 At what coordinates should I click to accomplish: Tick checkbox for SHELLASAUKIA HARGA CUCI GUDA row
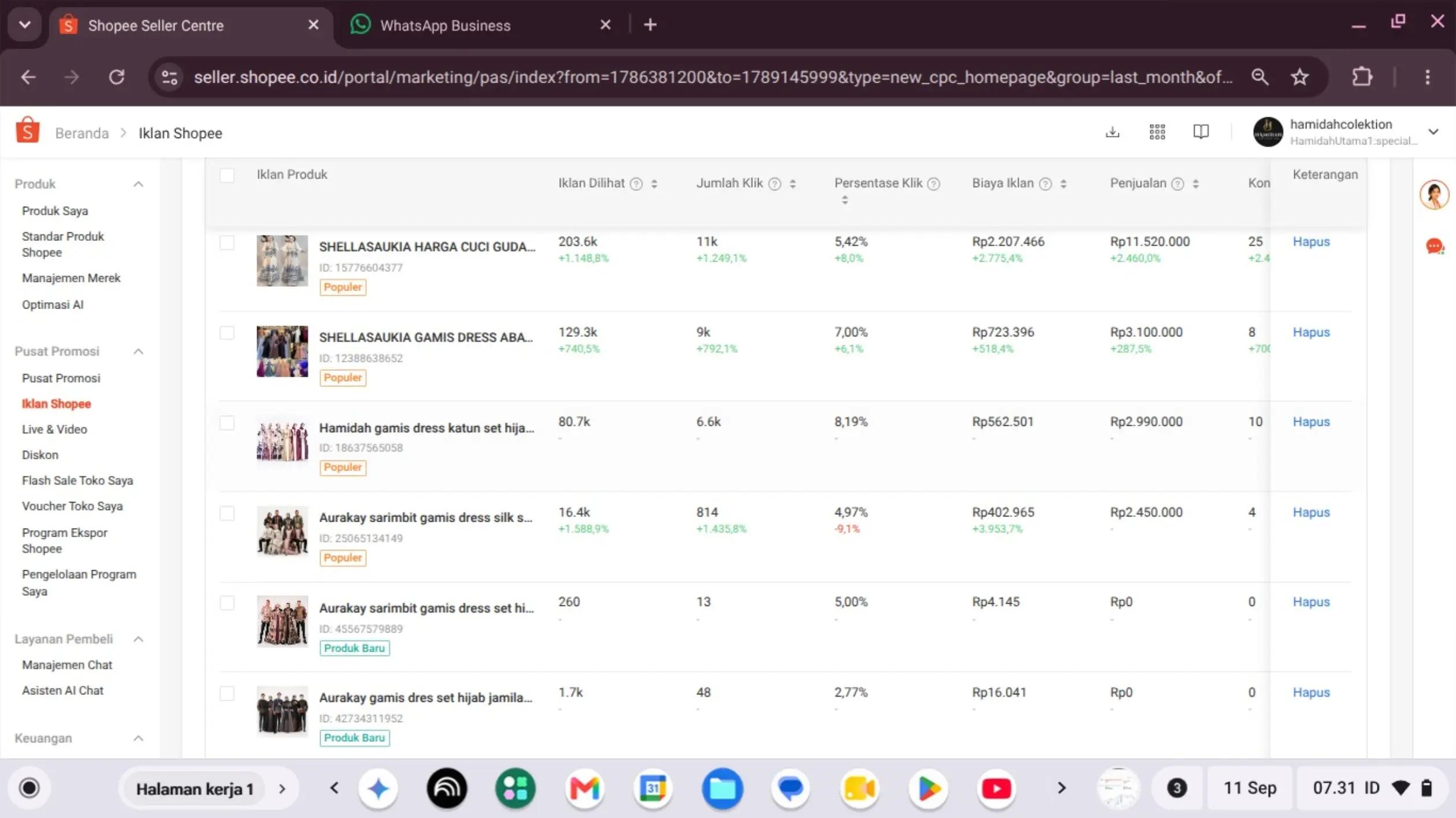point(227,243)
